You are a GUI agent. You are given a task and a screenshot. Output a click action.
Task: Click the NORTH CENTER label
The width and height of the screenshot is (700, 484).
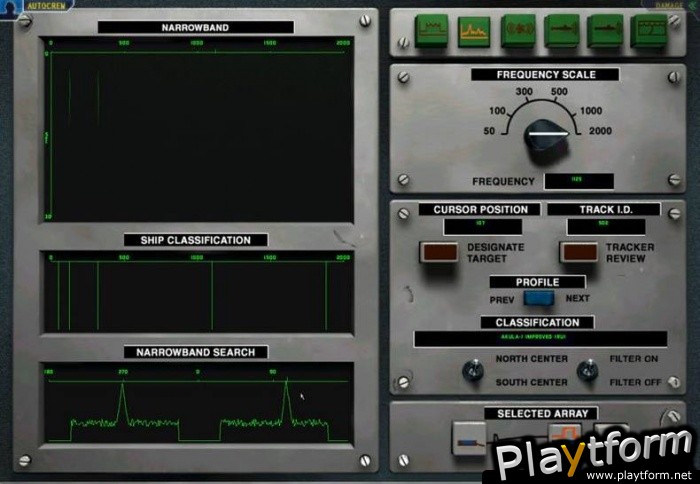tap(532, 359)
